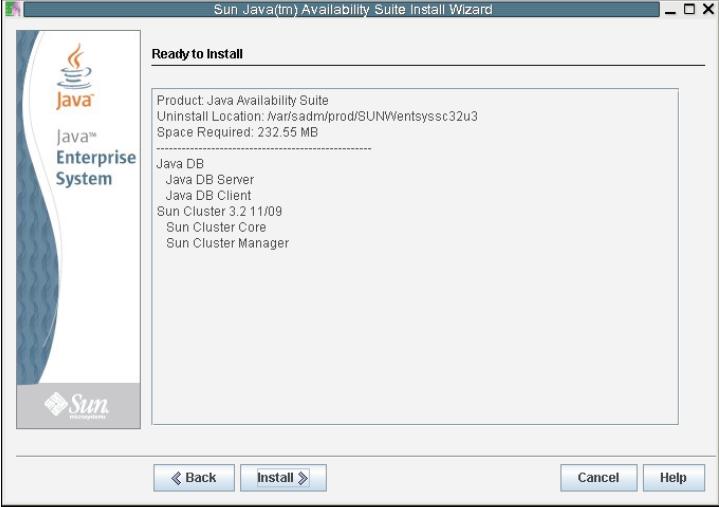
Task: Click the Install button
Action: (283, 478)
